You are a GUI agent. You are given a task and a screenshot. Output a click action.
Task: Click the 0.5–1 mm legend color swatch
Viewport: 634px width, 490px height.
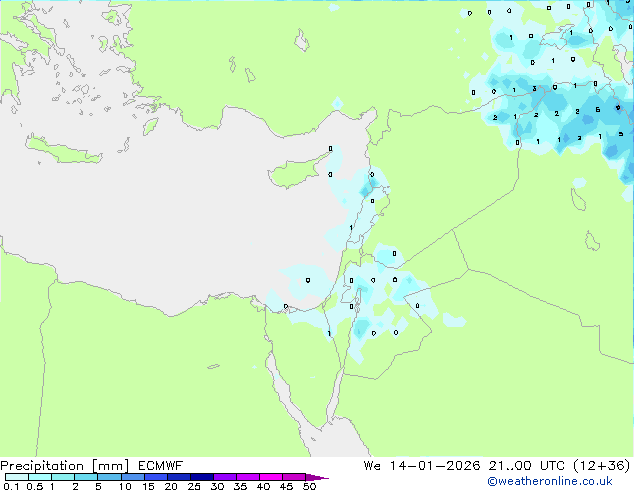click(x=40, y=477)
